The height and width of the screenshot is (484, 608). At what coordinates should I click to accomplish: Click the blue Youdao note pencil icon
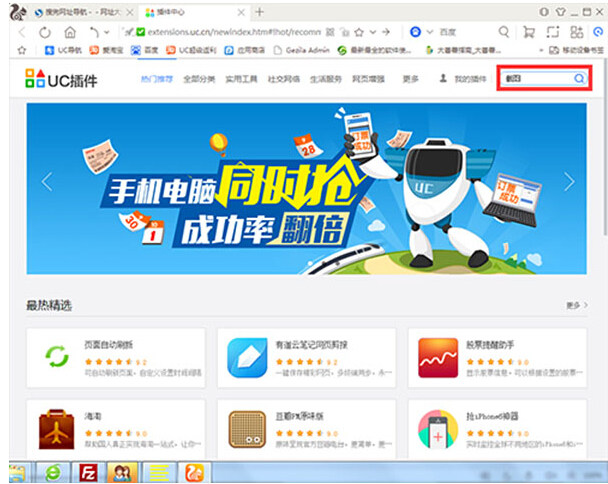pyautogui.click(x=247, y=358)
